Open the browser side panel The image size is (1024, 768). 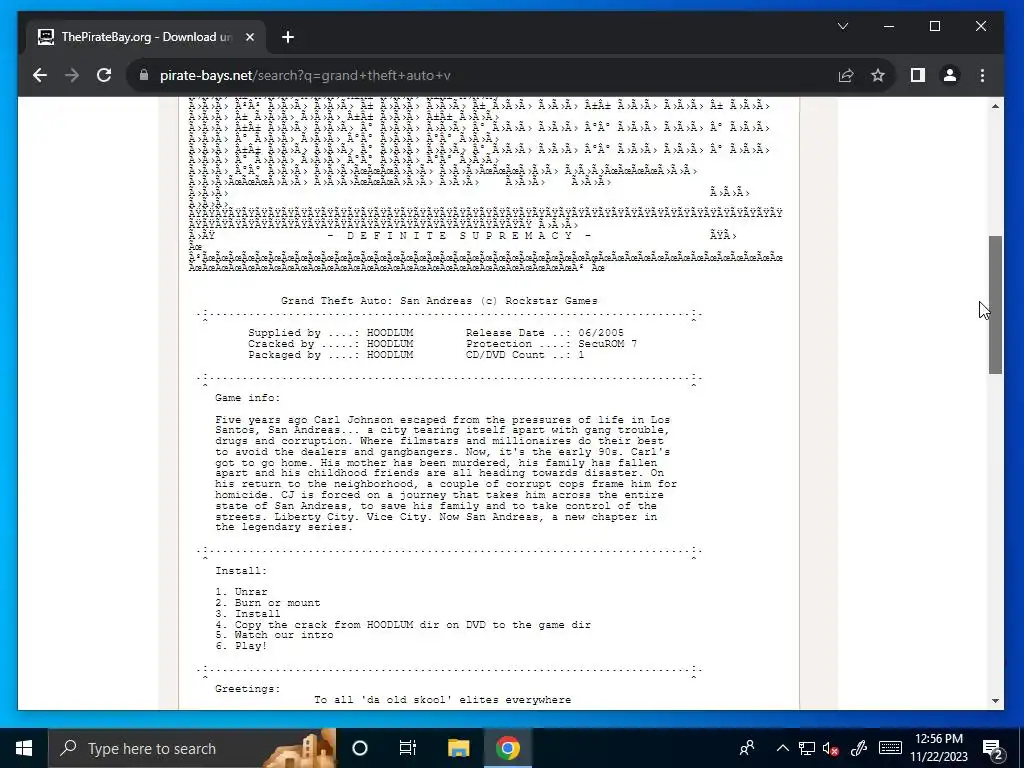coord(918,75)
